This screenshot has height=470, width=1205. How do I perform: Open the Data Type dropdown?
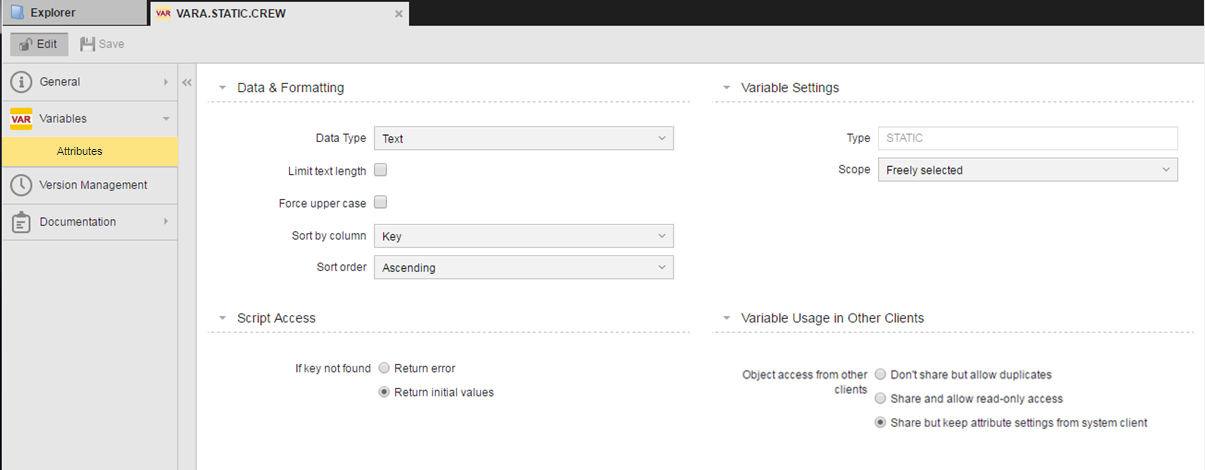[523, 138]
